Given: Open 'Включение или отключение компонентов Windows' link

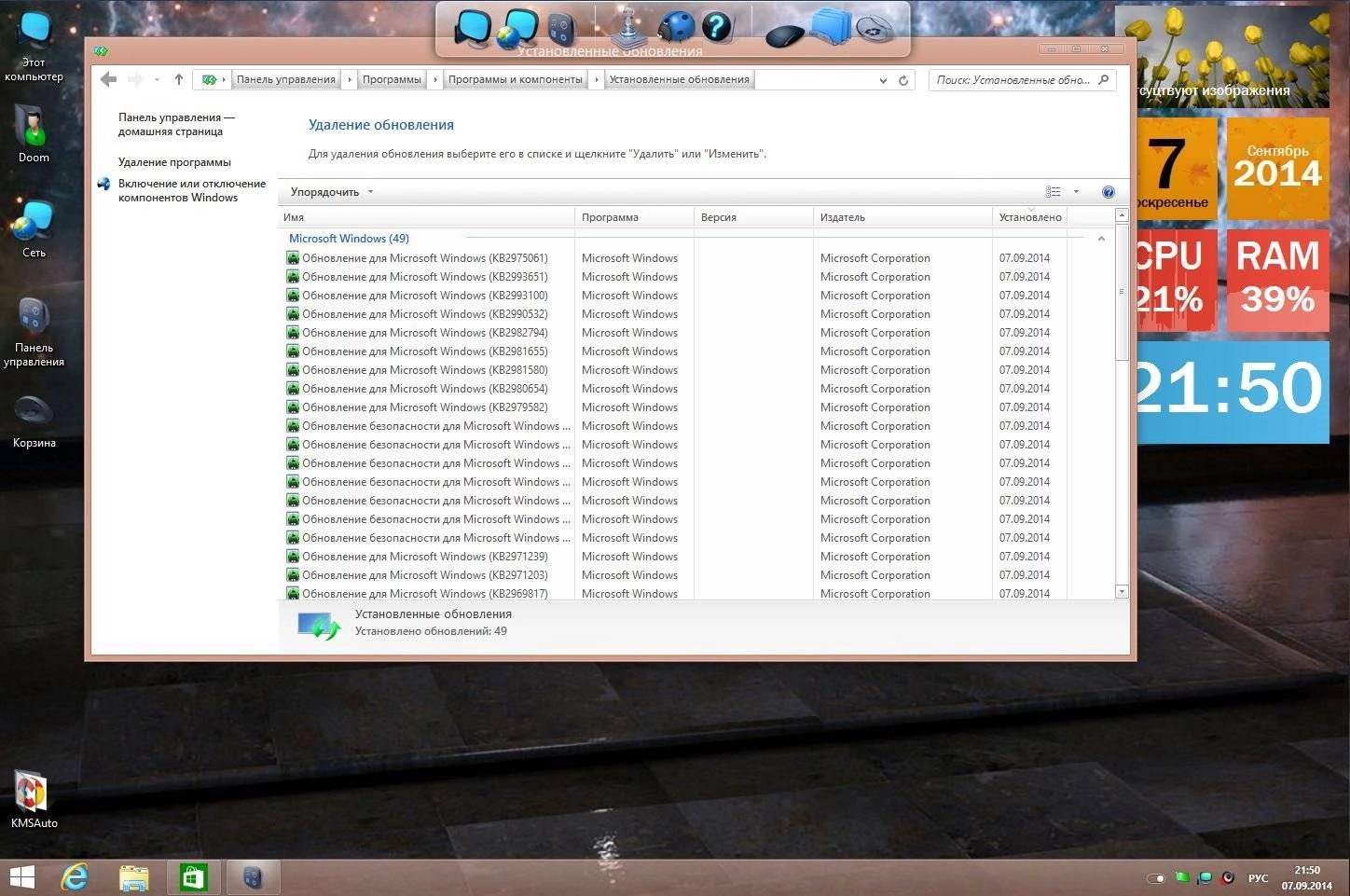Looking at the screenshot, I should [192, 190].
